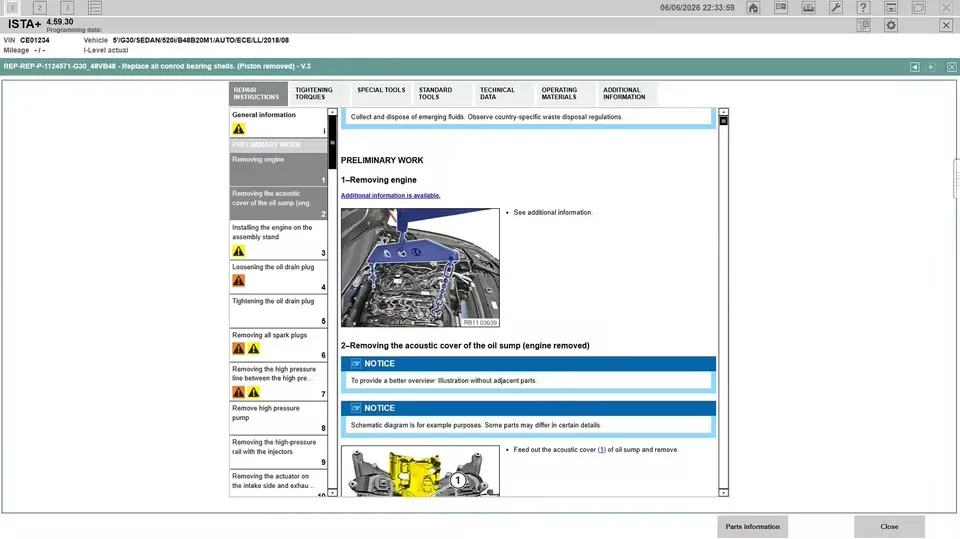Select numbered tab 3 at top left

pos(67,8)
